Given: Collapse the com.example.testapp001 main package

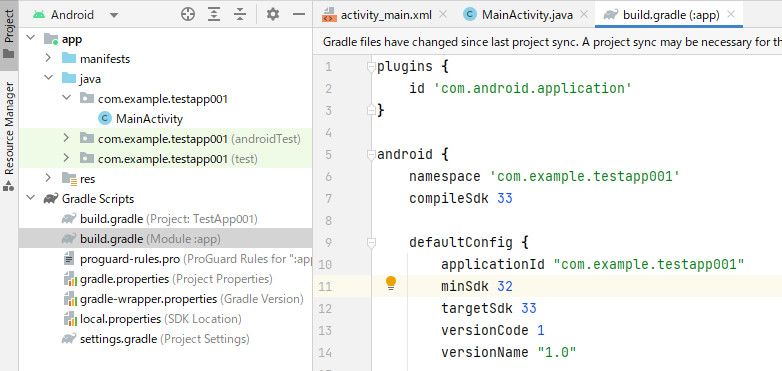Looking at the screenshot, I should pos(66,98).
